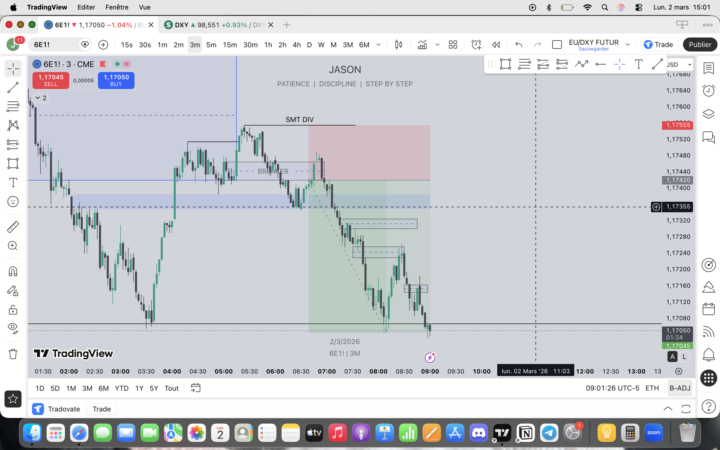Open the Vue menu in menu bar
The image size is (720, 450).
pos(145,7)
